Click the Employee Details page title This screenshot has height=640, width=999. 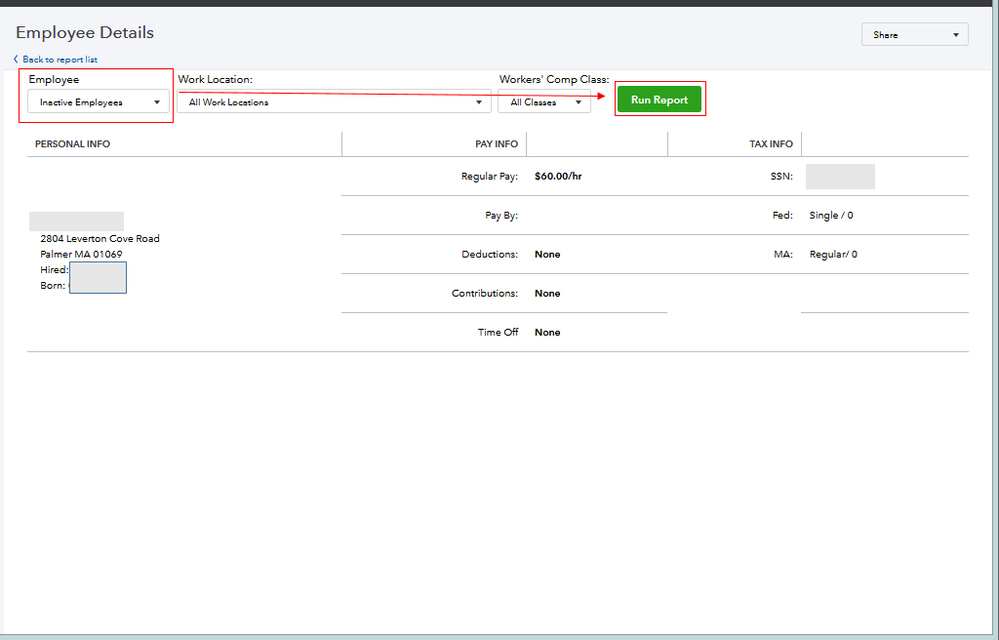click(x=85, y=32)
